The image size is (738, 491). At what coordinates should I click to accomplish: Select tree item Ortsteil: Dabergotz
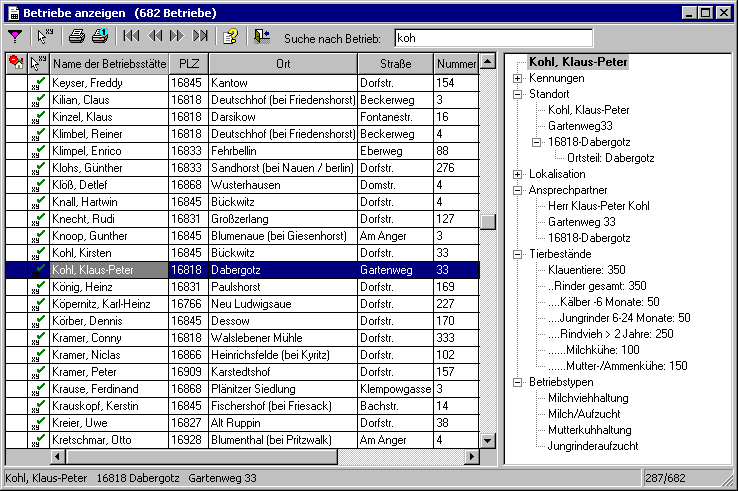[x=610, y=158]
